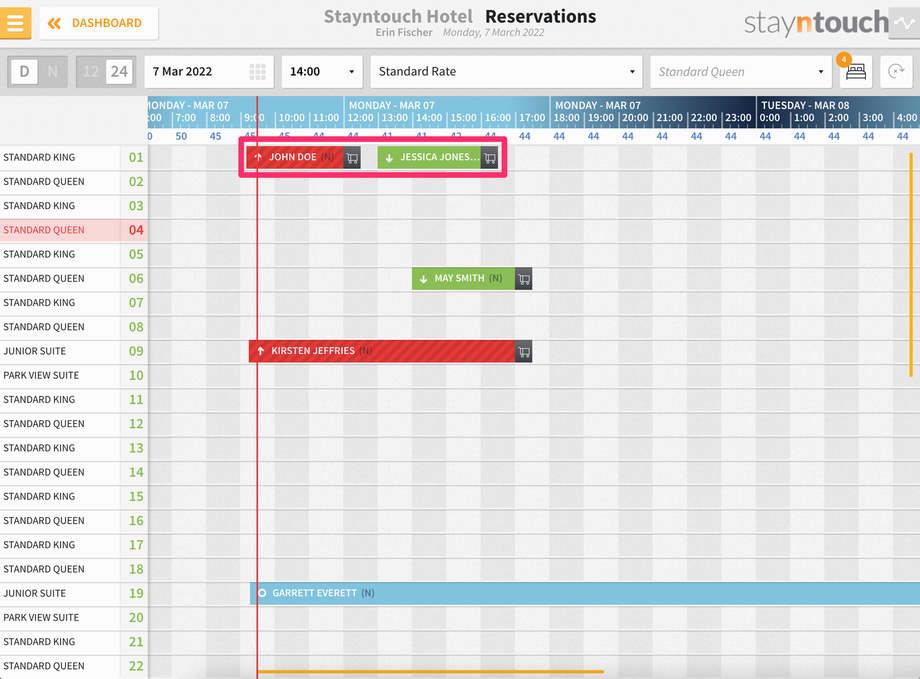Open Jessica Jones reservation block
The width and height of the screenshot is (920, 679).
[429, 157]
